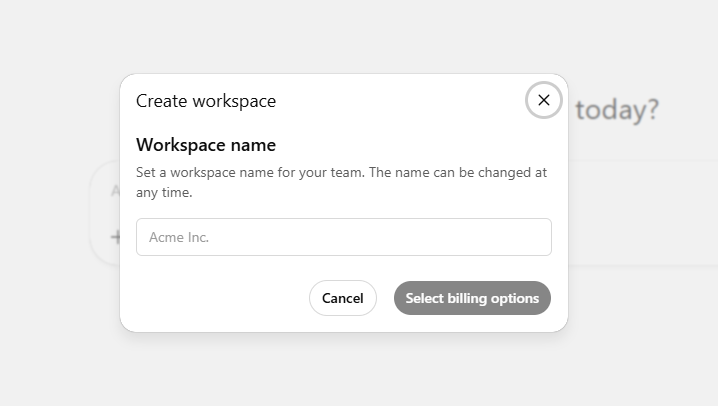Click the Workspace name input field

(x=343, y=237)
